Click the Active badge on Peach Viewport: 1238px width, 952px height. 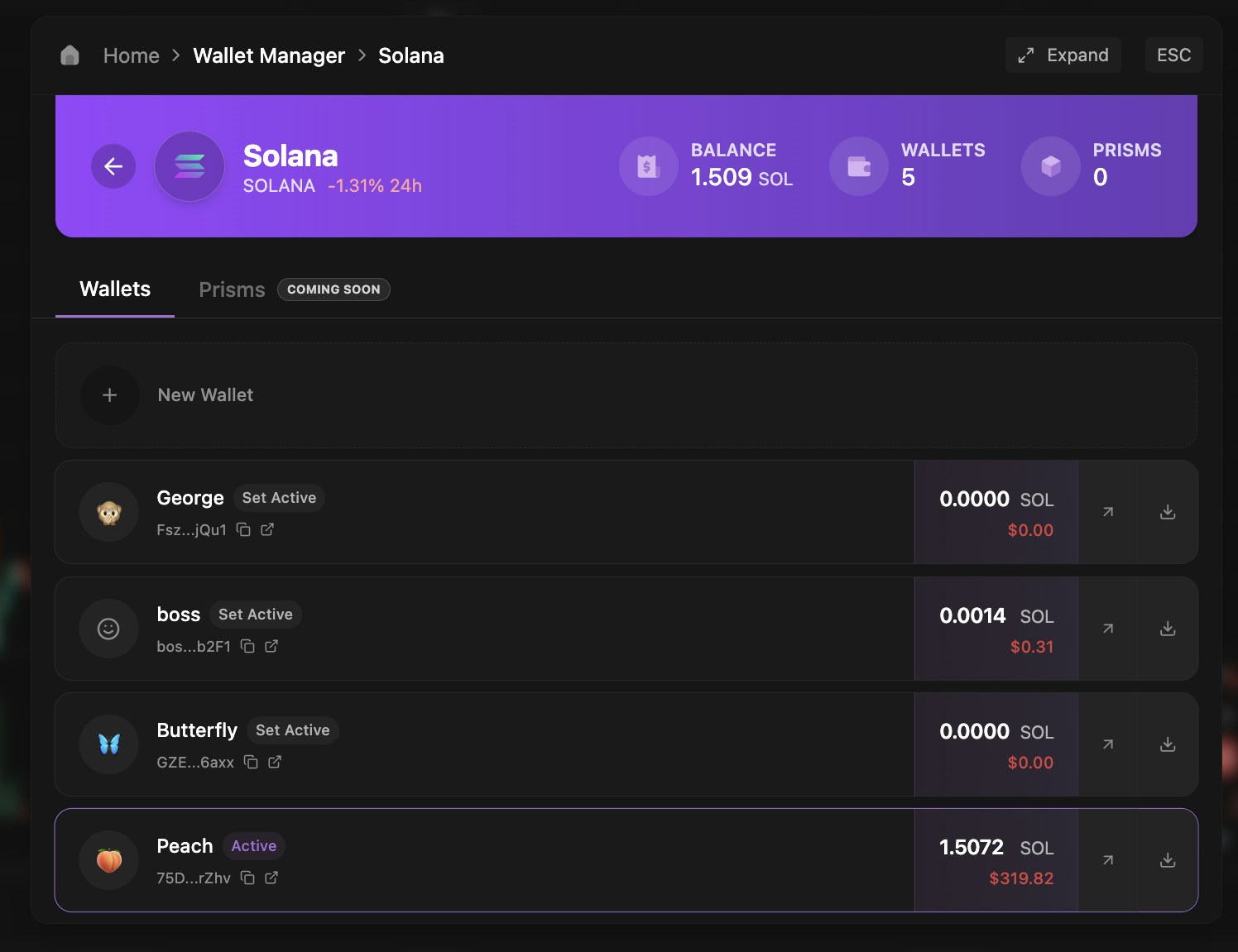tap(254, 846)
